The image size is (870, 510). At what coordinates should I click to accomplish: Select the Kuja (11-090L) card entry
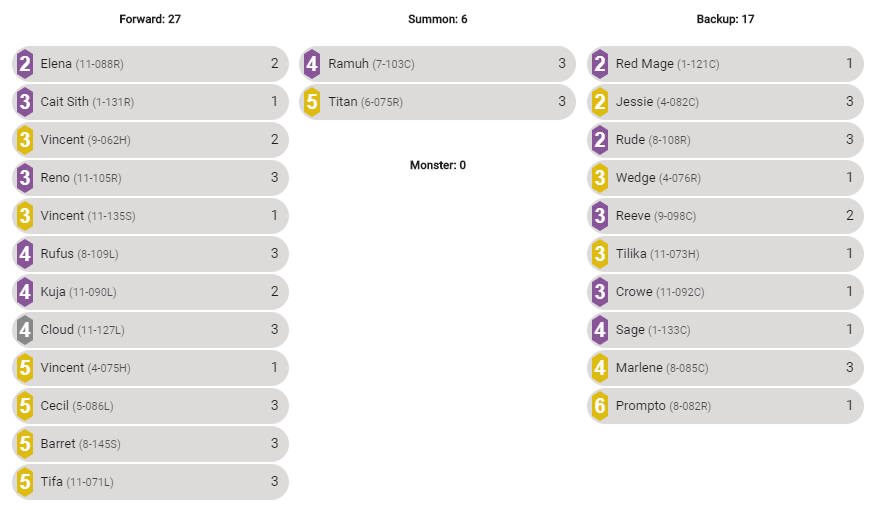tap(150, 292)
